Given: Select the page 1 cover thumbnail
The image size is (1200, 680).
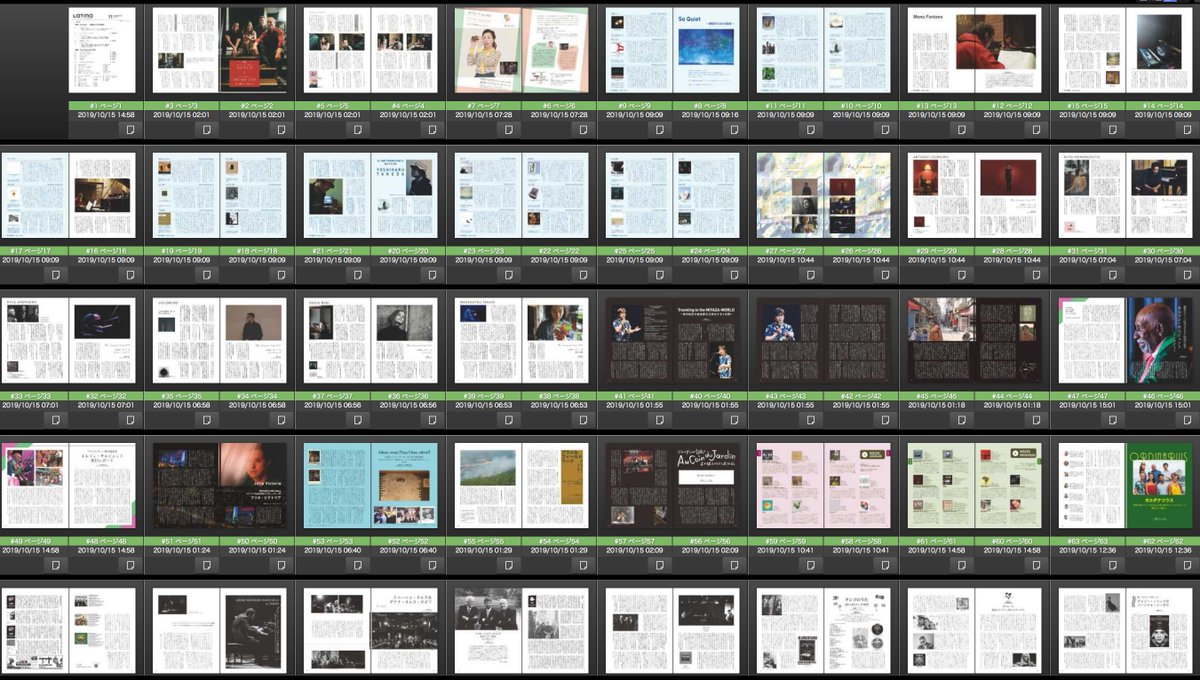Looking at the screenshot, I should (x=102, y=51).
